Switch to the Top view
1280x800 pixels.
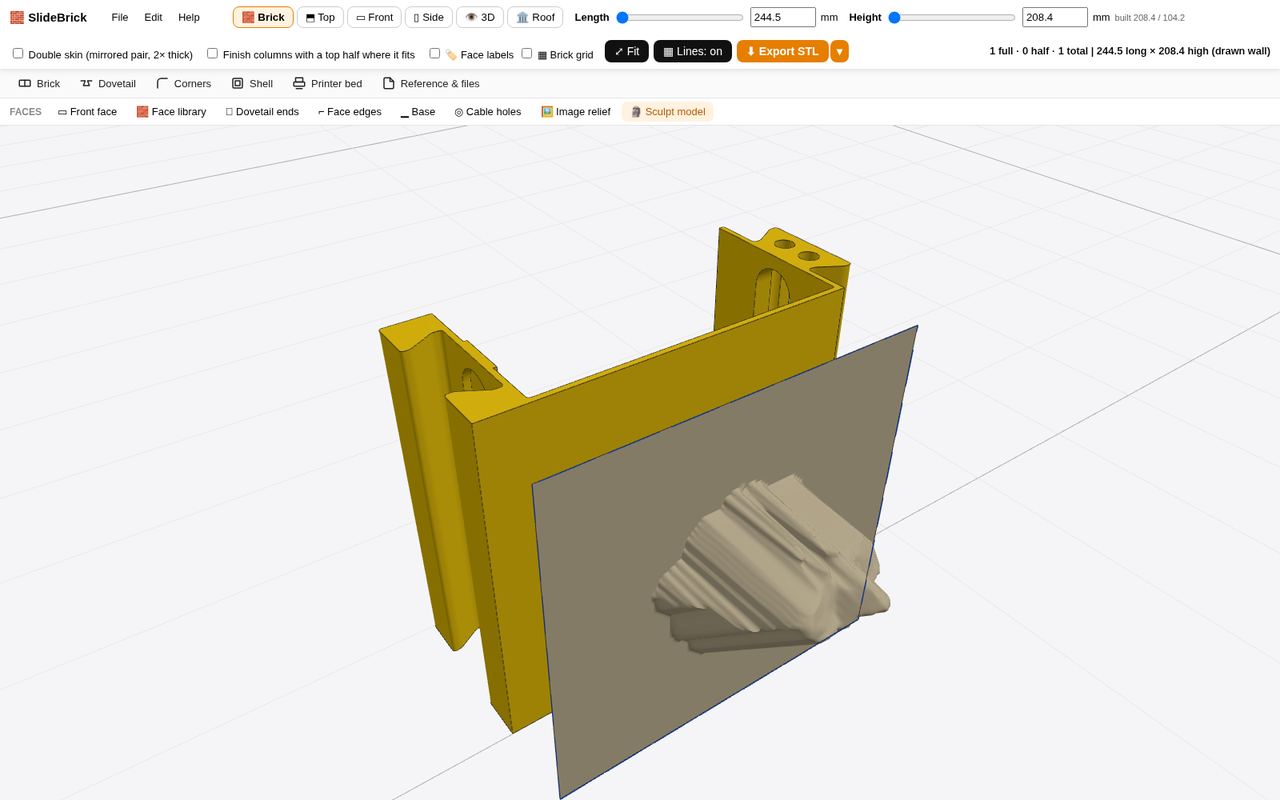tap(320, 17)
